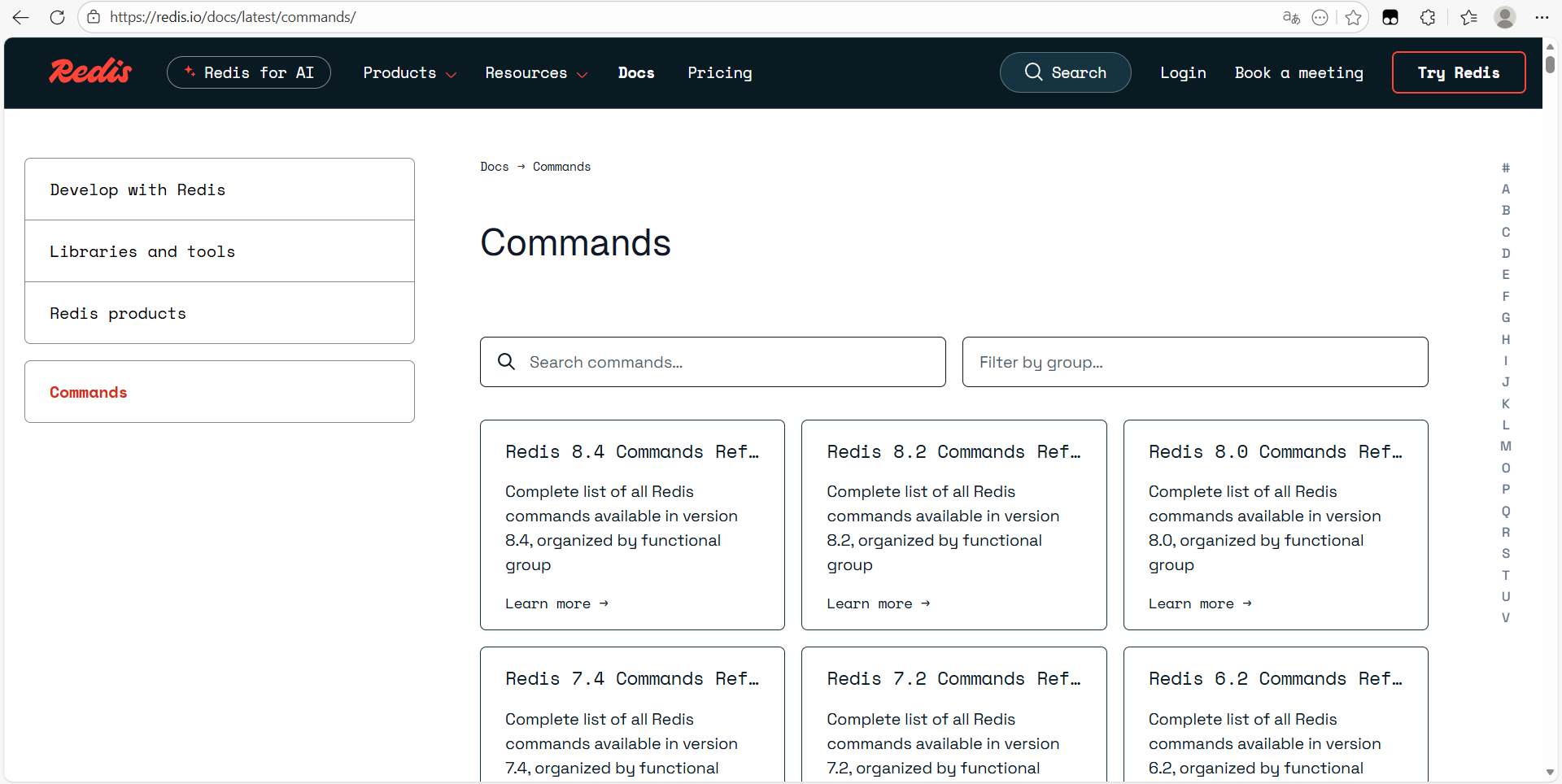1562x784 pixels.
Task: Jump to letter L in index
Action: (1506, 425)
